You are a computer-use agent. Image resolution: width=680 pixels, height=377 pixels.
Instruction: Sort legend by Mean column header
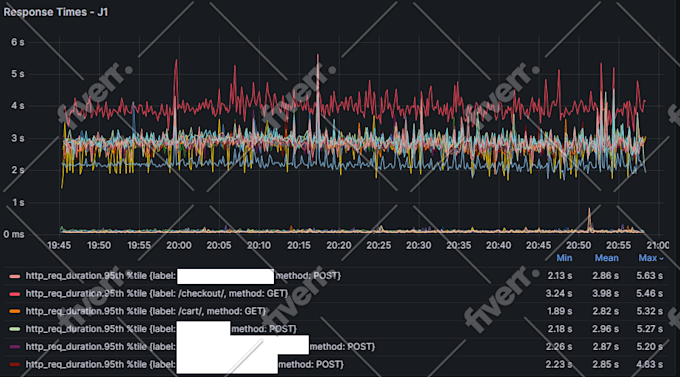[x=606, y=258]
